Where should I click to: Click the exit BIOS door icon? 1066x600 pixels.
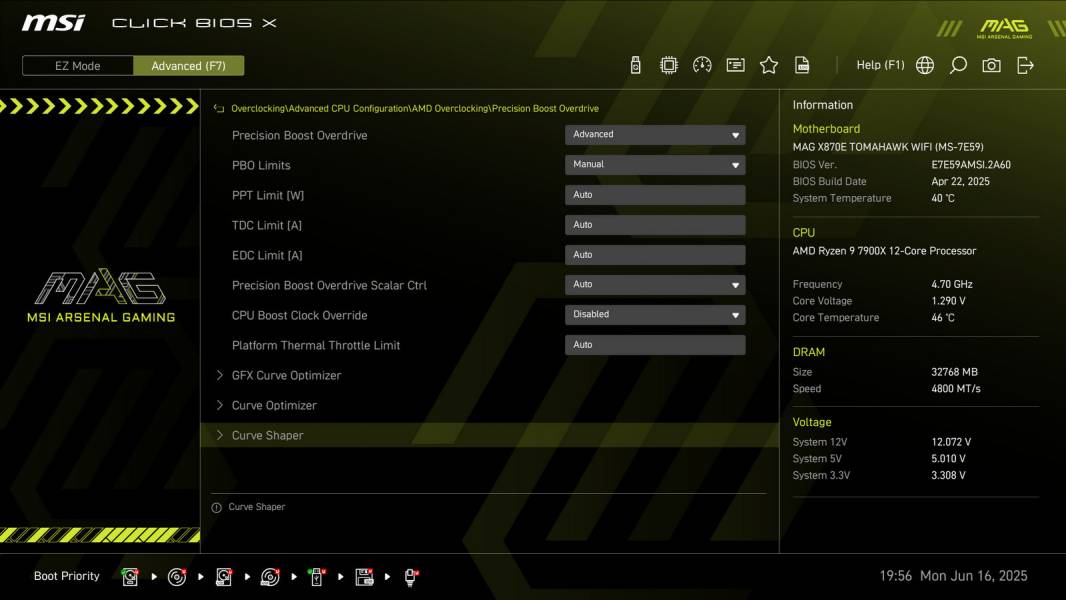coord(1025,65)
